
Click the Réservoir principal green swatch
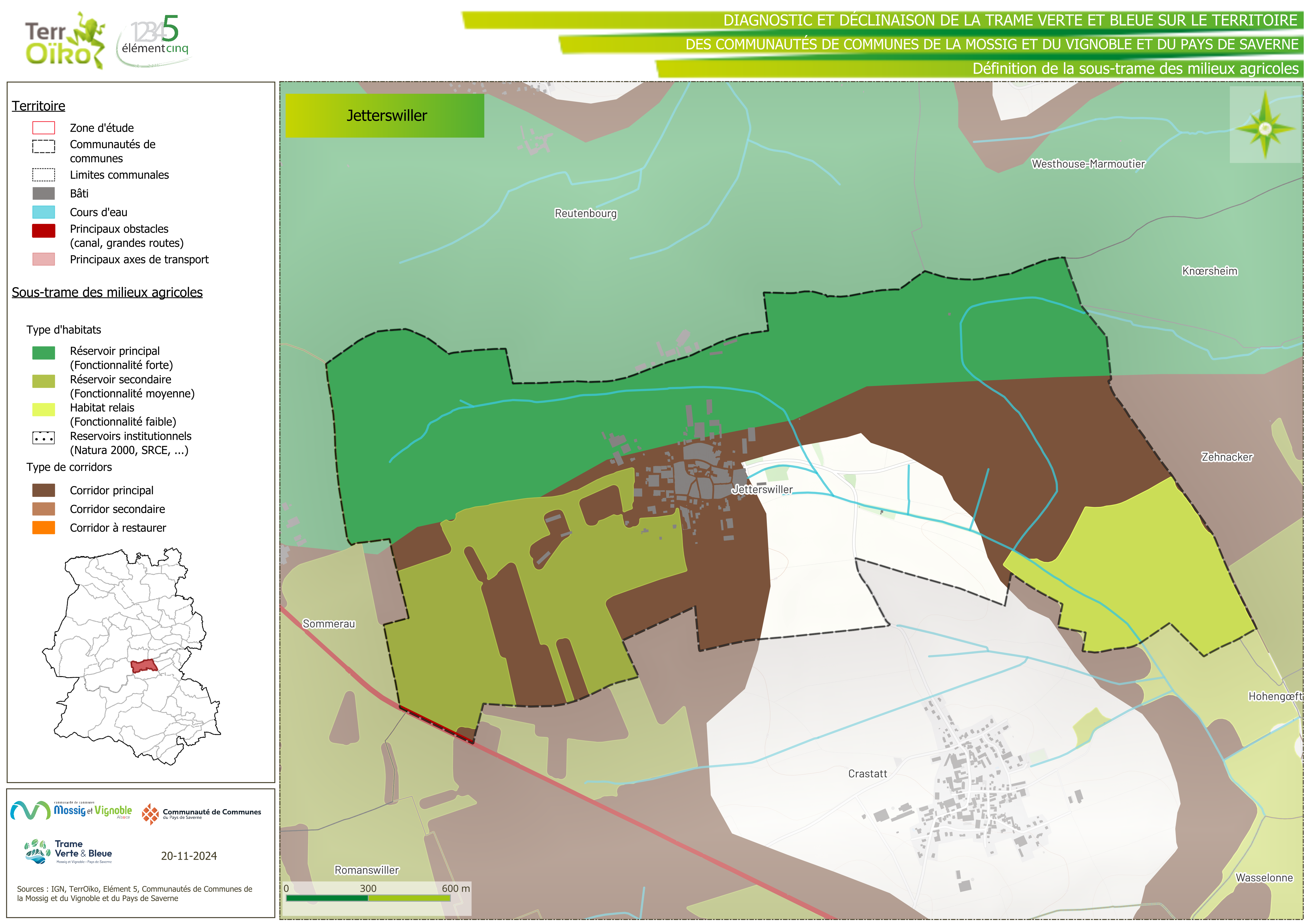coord(43,353)
